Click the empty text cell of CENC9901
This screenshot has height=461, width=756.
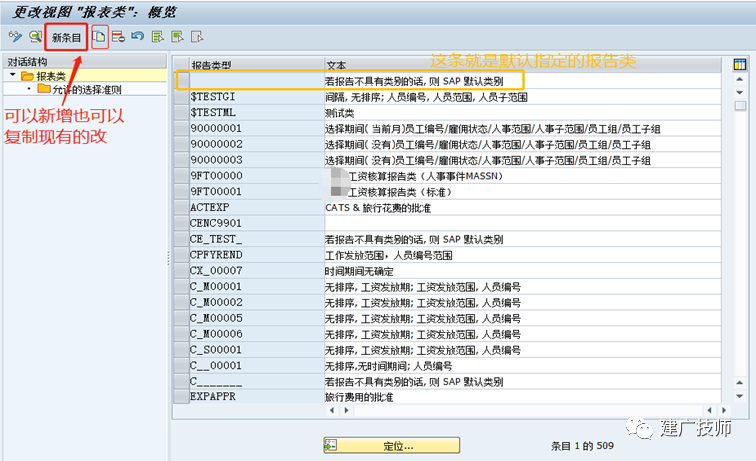523,224
